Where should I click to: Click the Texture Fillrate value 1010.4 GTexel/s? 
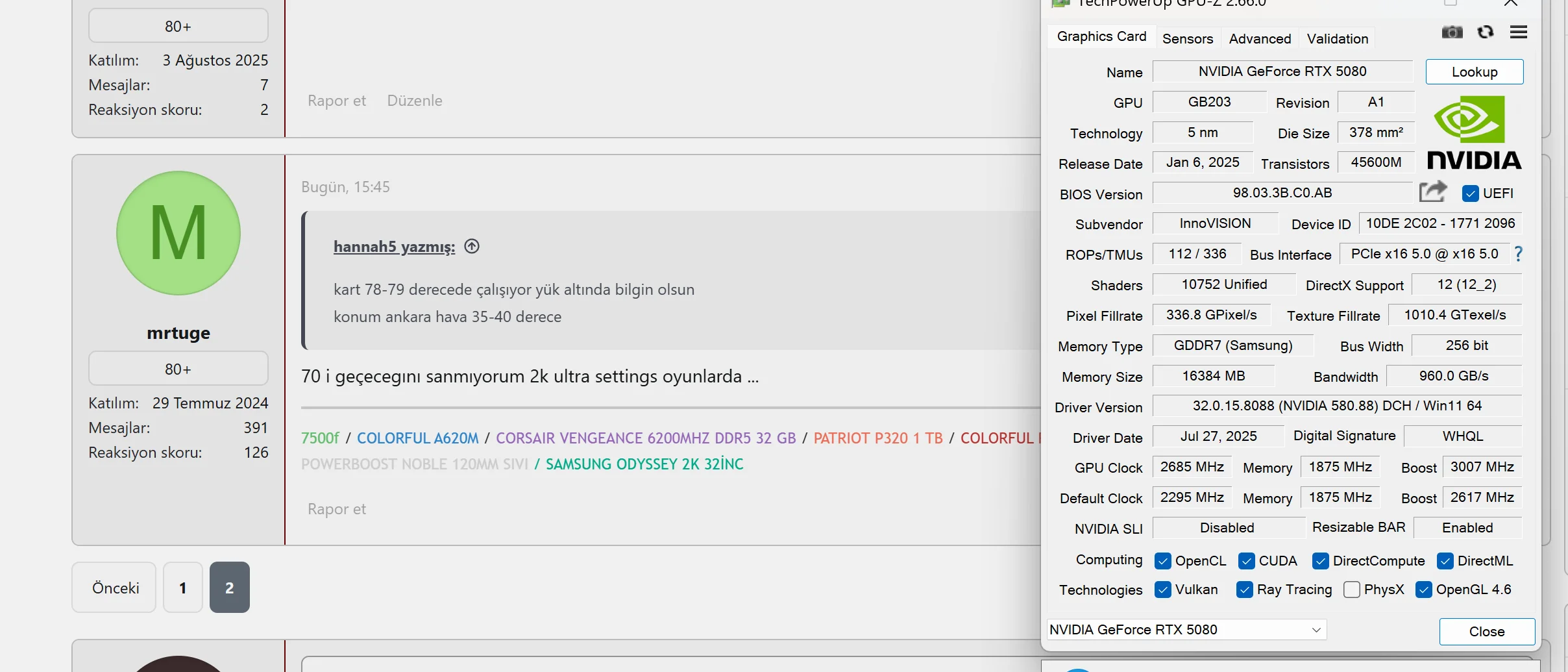(x=1455, y=315)
